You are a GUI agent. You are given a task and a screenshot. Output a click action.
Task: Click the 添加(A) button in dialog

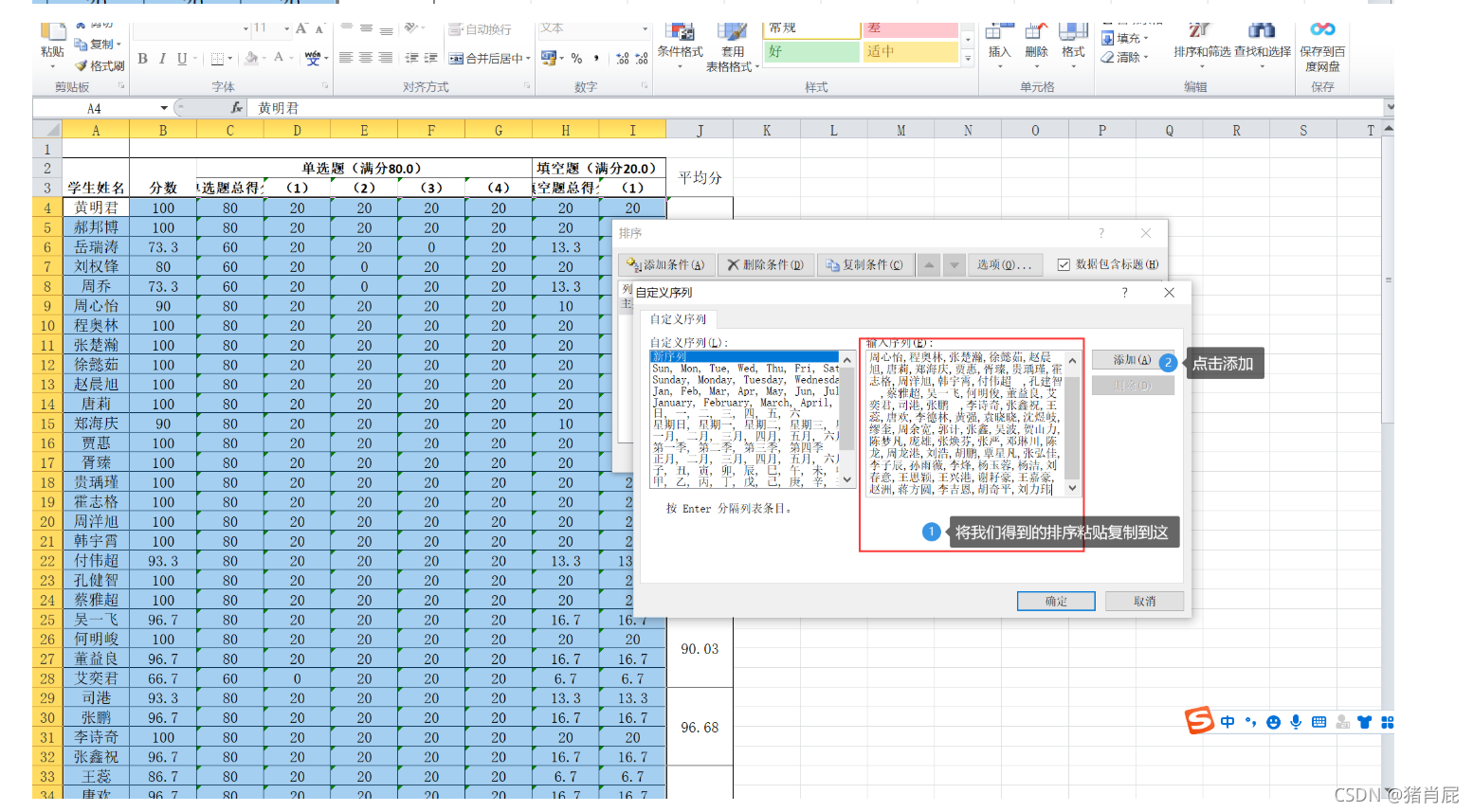(x=1133, y=360)
